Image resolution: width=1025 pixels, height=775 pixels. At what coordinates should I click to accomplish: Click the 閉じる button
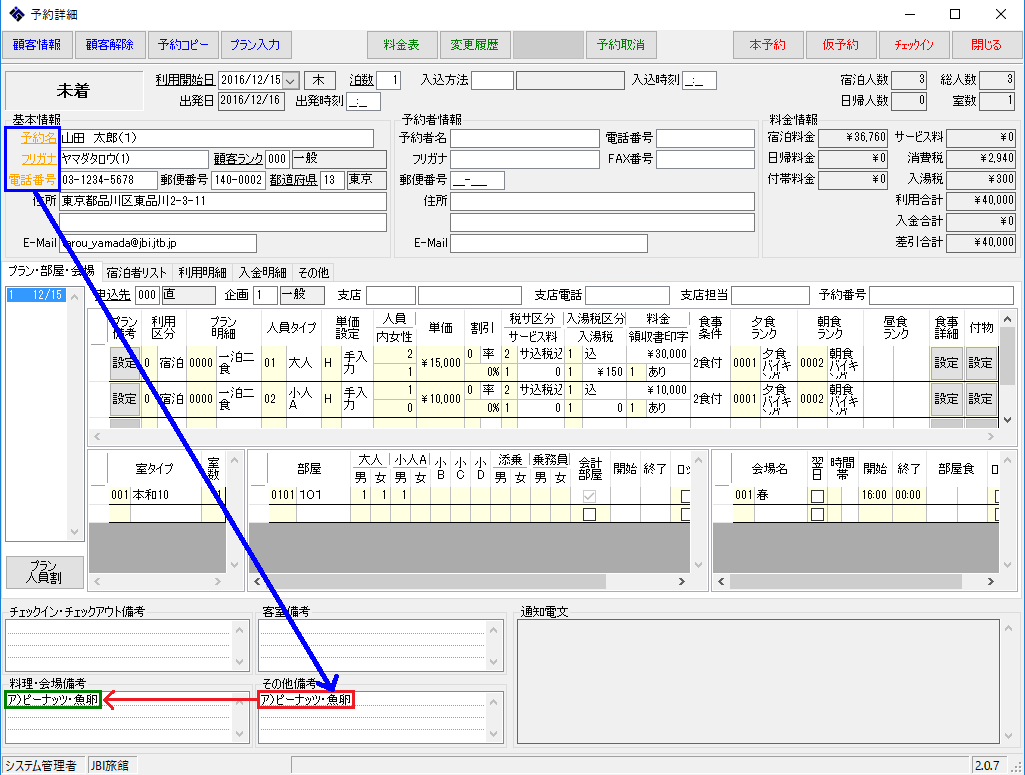pos(986,45)
